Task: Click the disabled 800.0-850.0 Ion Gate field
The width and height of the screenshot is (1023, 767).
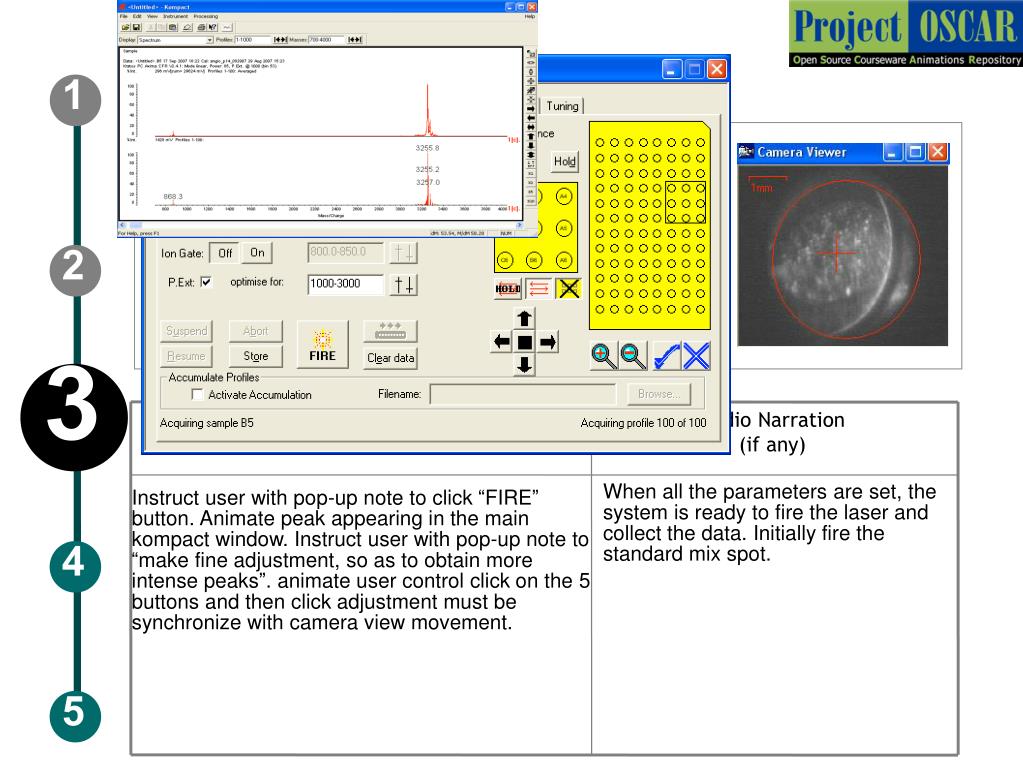Action: (345, 252)
